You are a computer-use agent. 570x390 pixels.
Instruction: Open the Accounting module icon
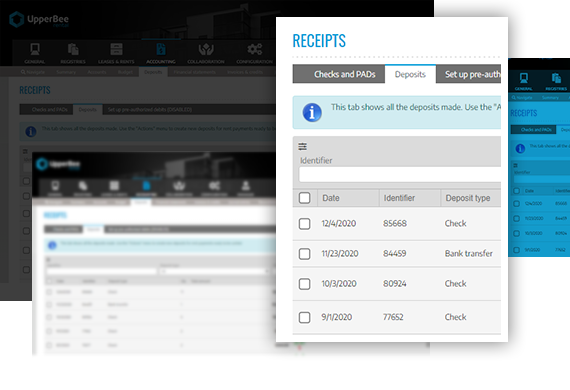point(161,53)
